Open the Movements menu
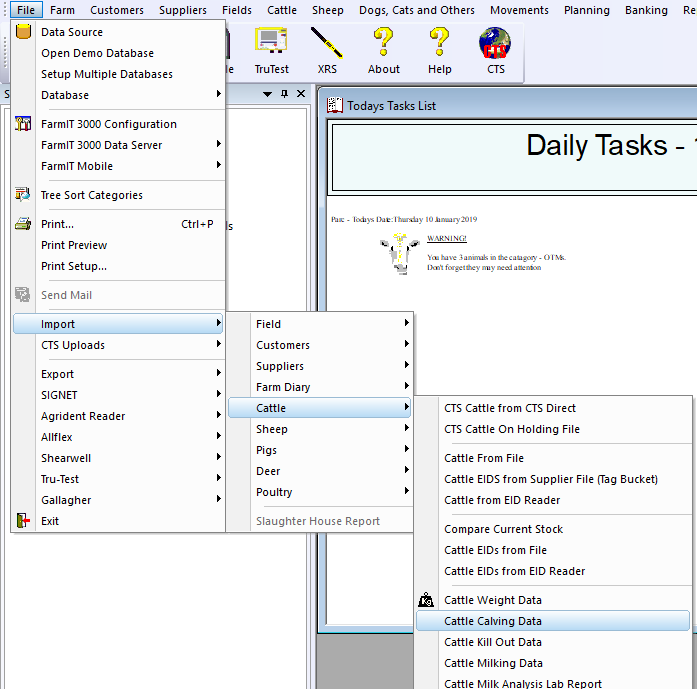 click(x=519, y=10)
